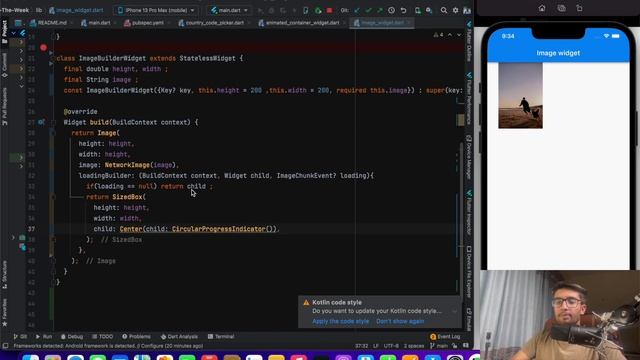Click the sunset photo in emulator
640x360 pixels.
tap(520, 96)
